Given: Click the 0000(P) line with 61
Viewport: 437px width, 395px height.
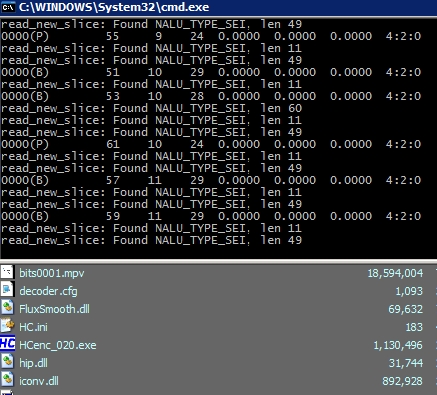Looking at the screenshot, I should tap(211, 144).
